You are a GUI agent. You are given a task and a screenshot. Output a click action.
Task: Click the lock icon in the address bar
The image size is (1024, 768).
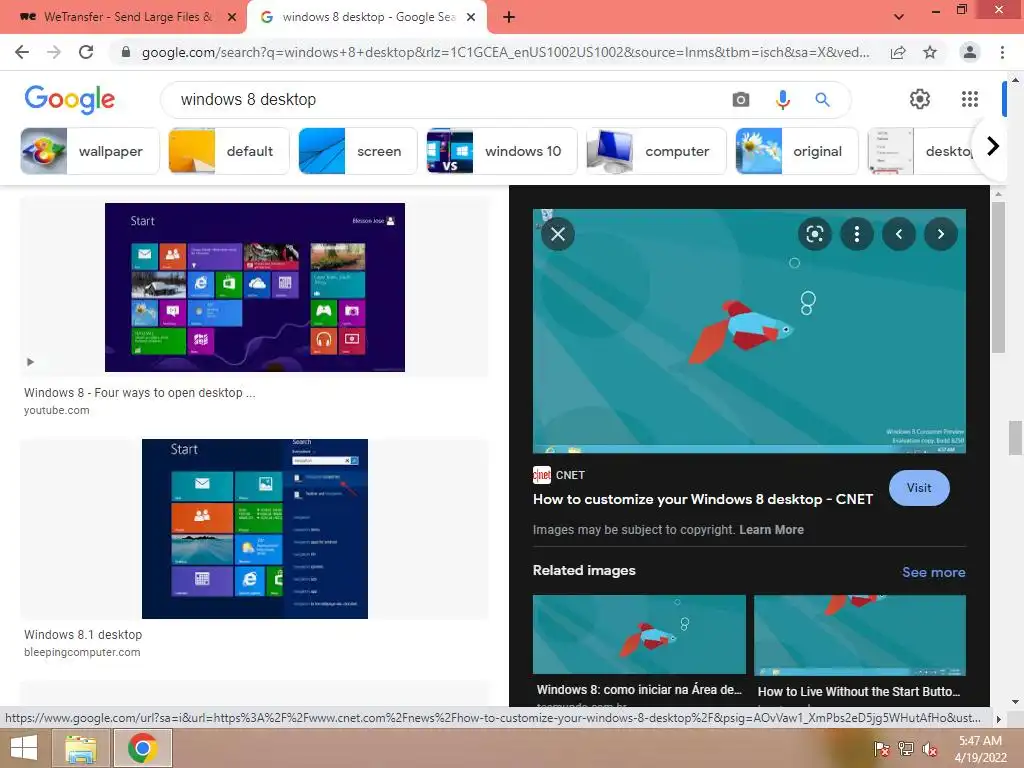126,52
